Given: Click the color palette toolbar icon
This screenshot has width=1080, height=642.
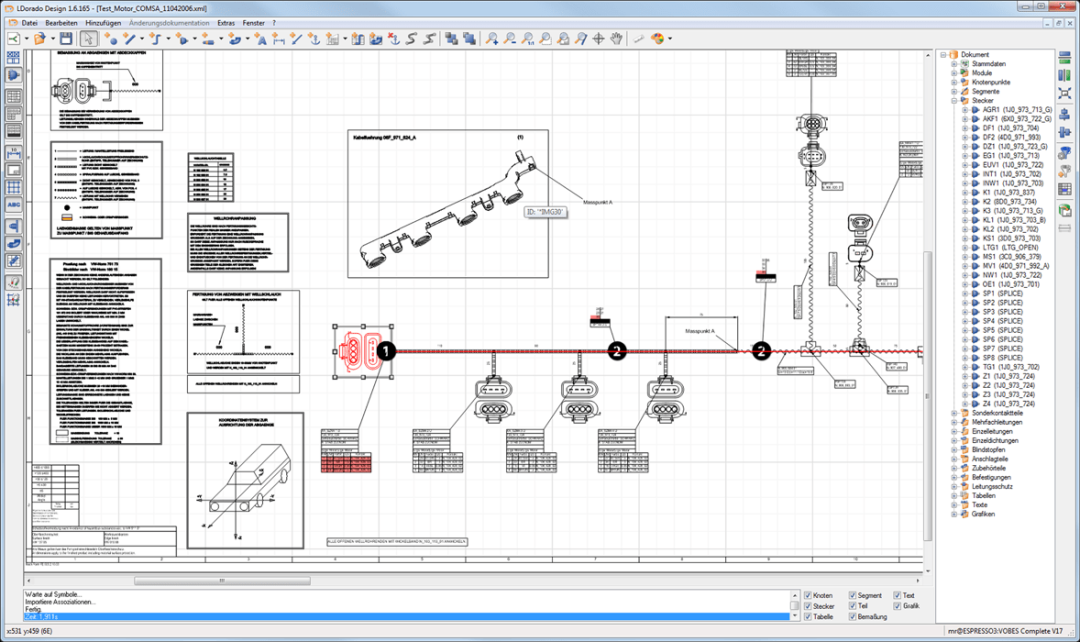Looking at the screenshot, I should click(x=658, y=39).
